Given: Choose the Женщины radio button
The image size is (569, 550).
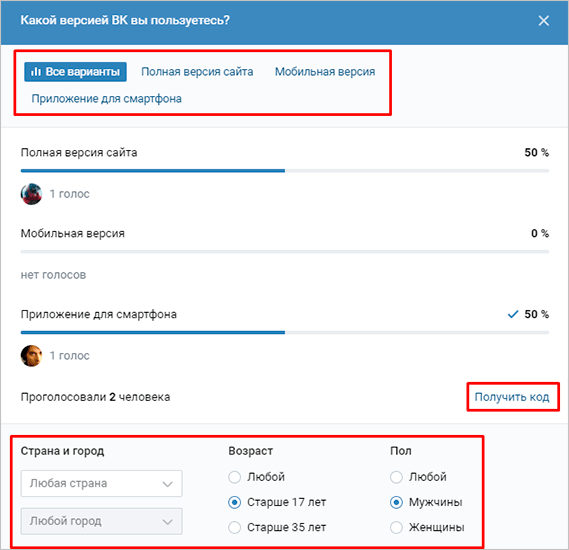Looking at the screenshot, I should 396,528.
